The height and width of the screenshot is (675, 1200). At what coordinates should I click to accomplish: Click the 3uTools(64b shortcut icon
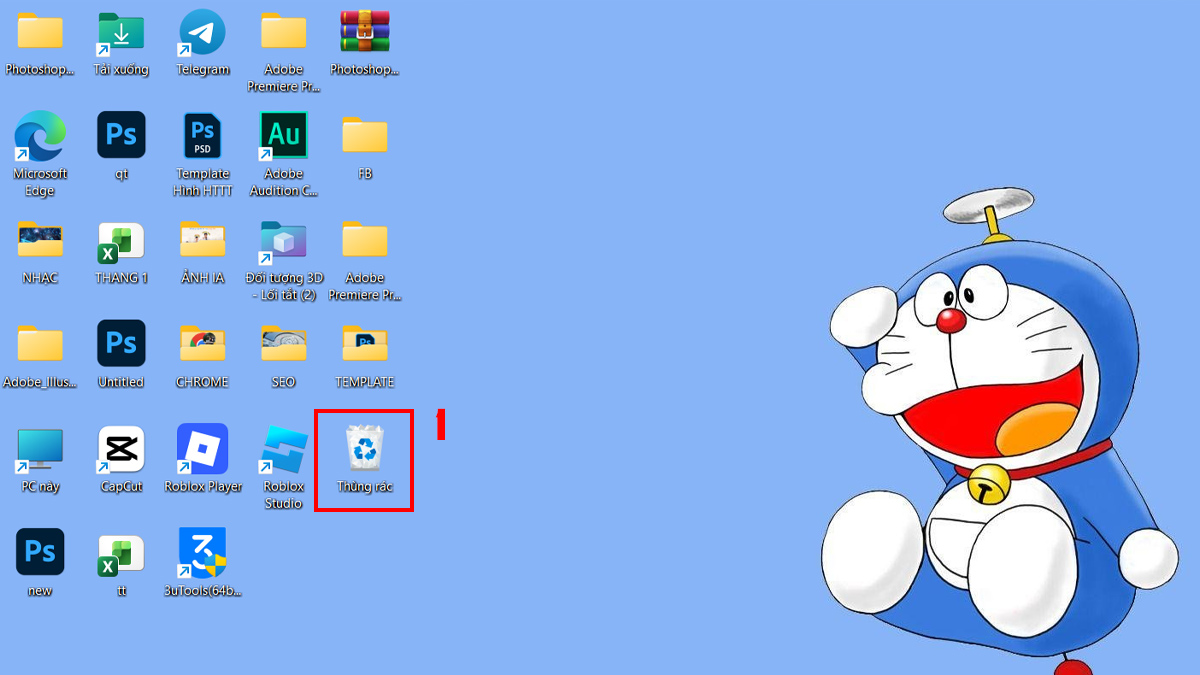coord(202,553)
